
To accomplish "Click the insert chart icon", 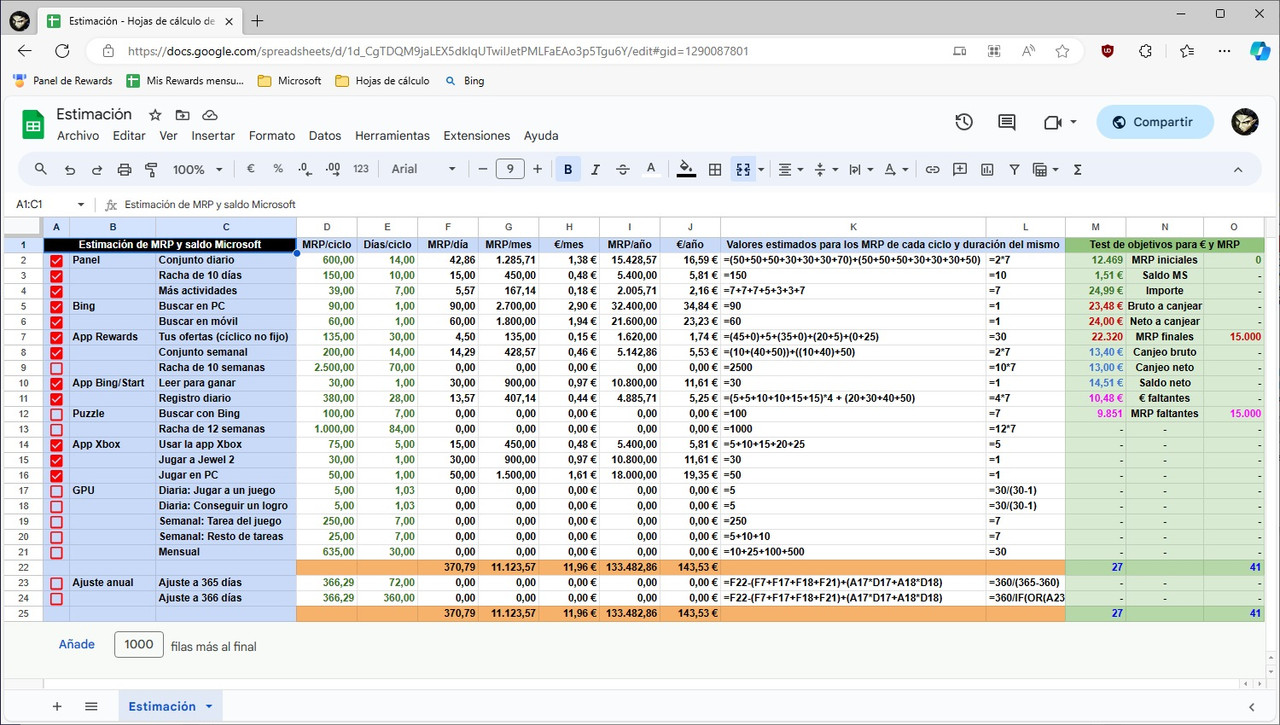I will coord(987,169).
